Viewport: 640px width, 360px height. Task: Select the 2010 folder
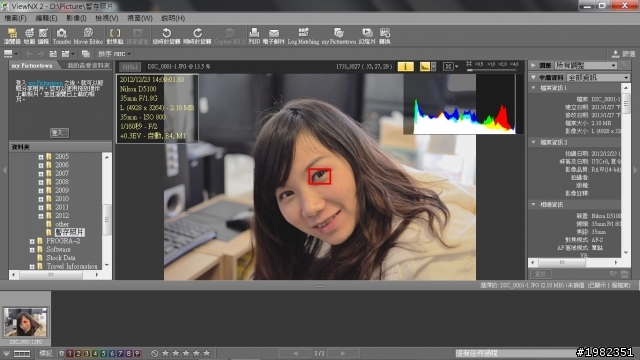[62, 199]
